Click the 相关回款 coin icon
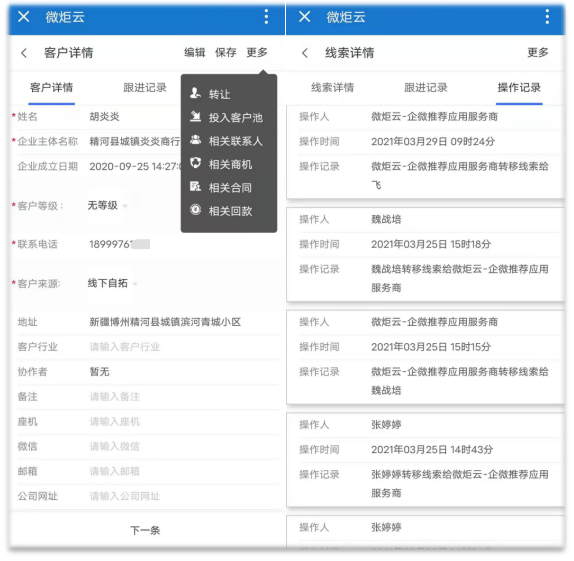Screen dimensions: 574x561 point(195,210)
